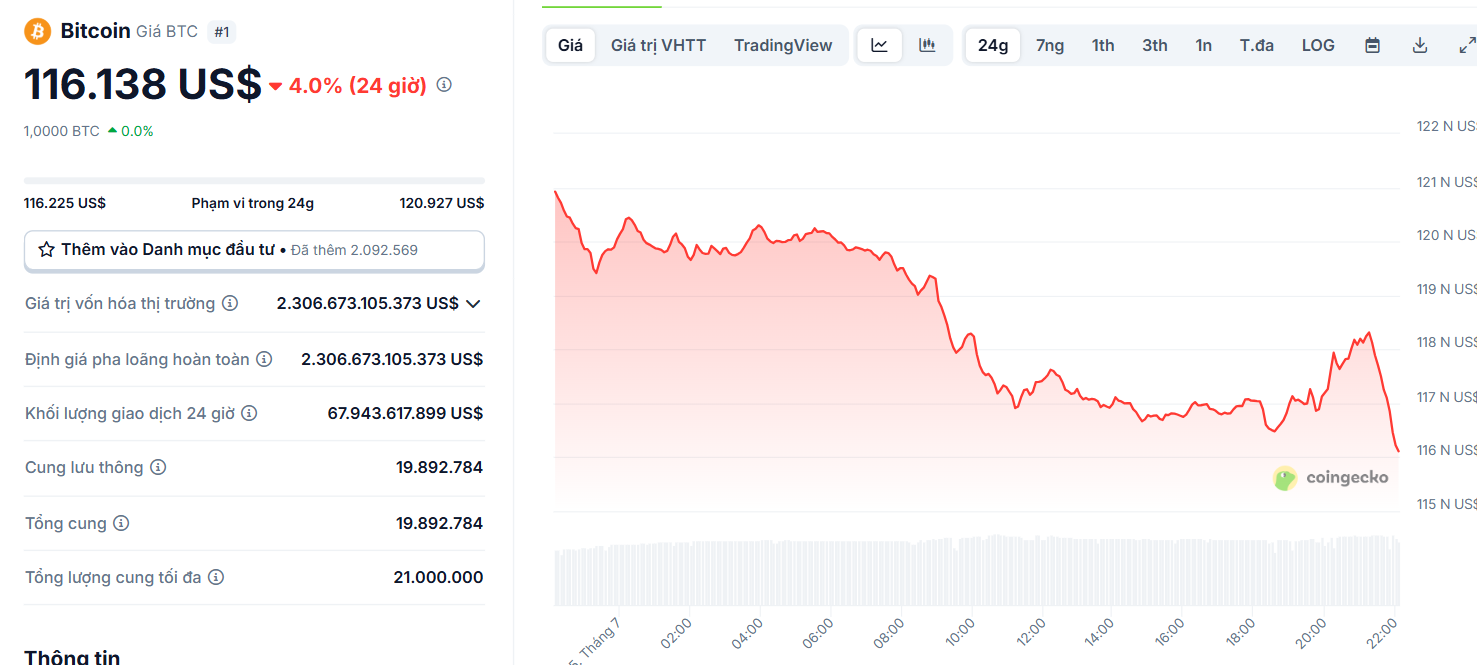Viewport: 1477px width, 665px height.
Task: Expand chart to fullscreen
Action: (1467, 45)
